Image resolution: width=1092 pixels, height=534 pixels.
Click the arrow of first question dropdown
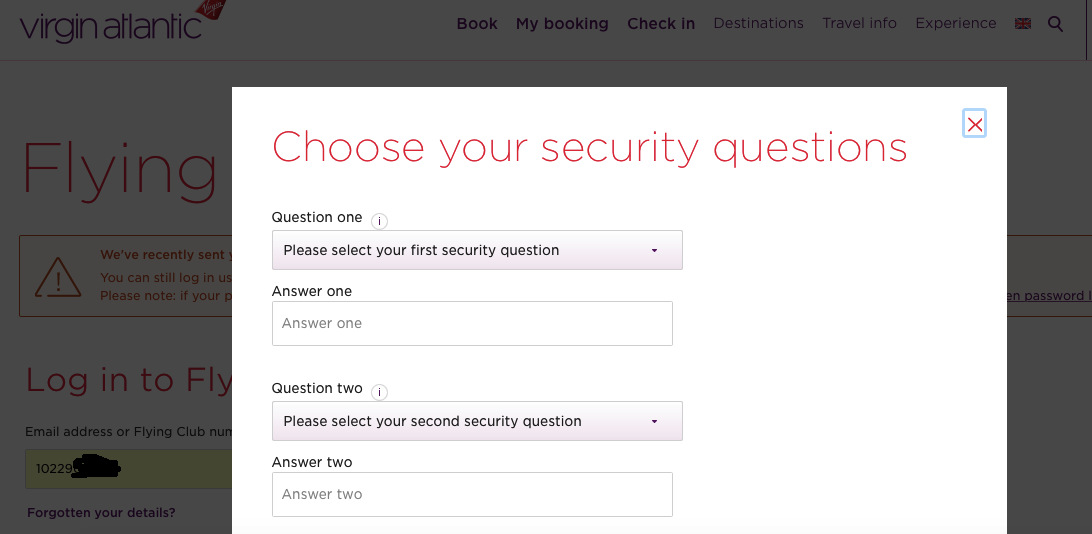[x=654, y=251]
